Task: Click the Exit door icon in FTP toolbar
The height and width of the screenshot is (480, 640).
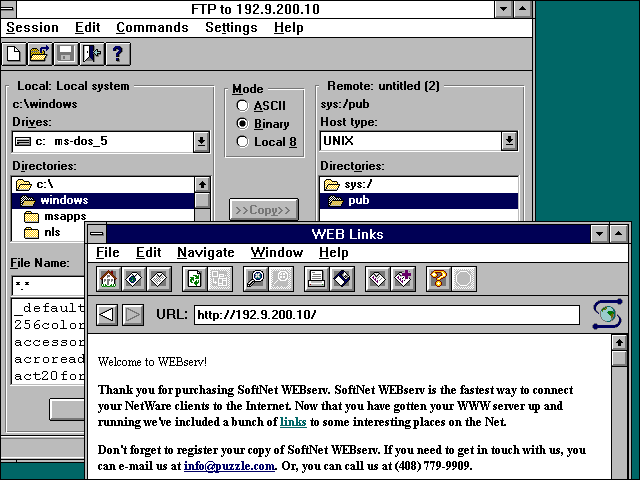Action: coord(92,54)
